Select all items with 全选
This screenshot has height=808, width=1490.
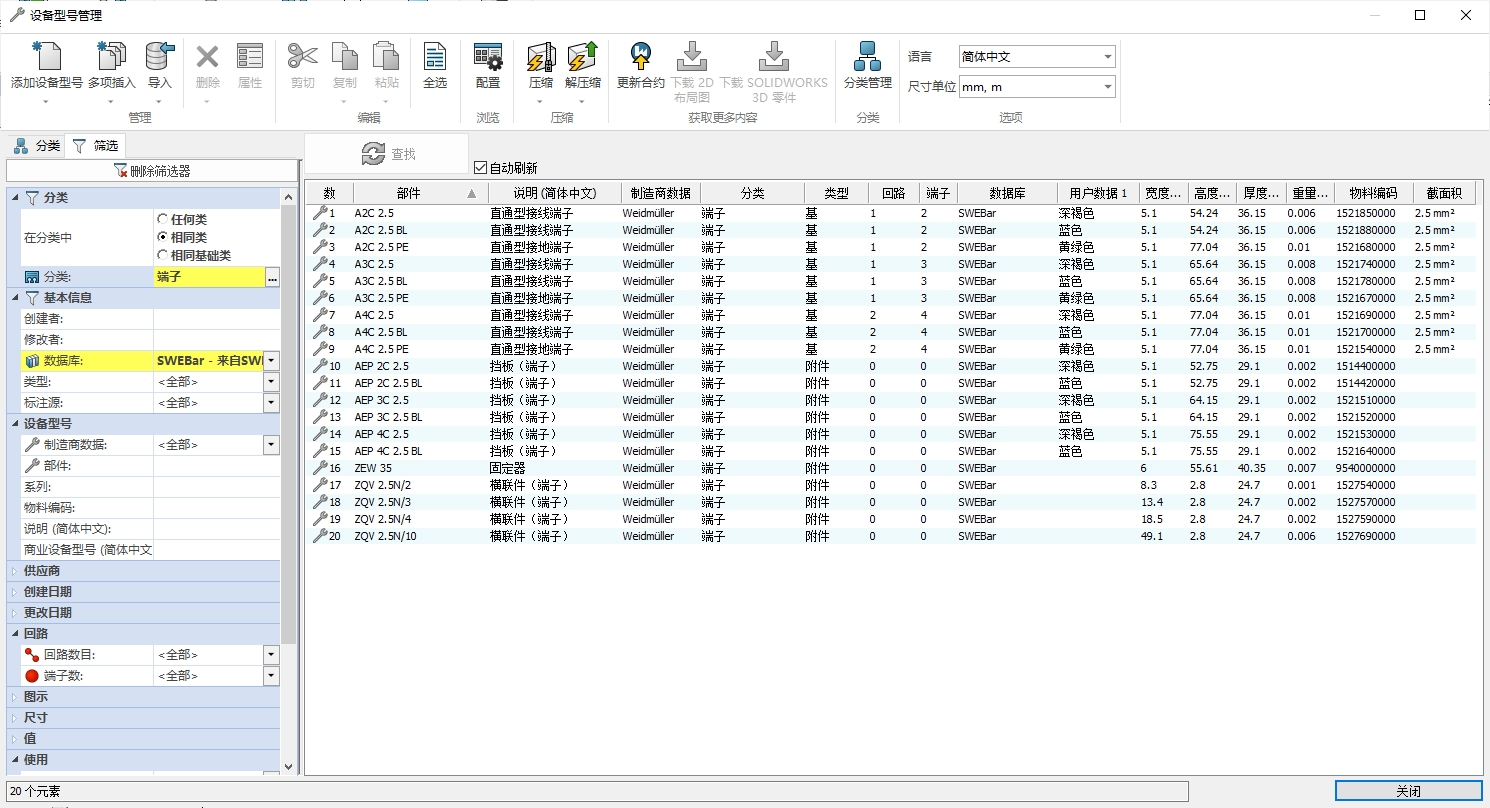tap(434, 58)
